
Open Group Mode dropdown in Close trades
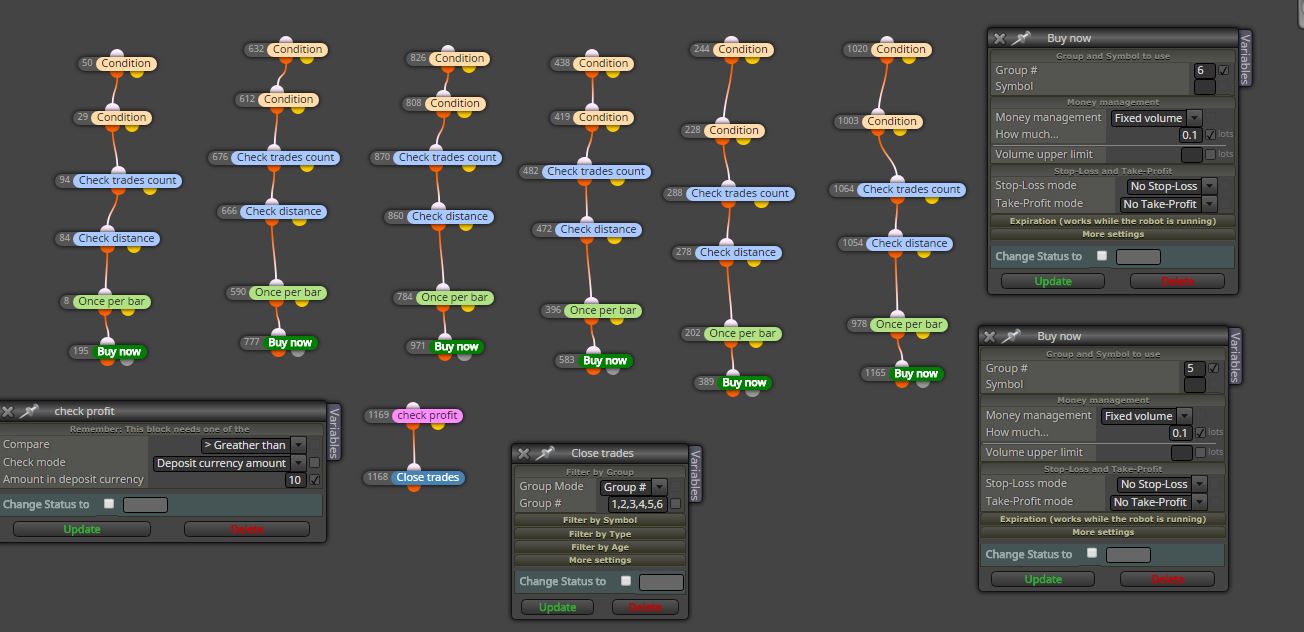tap(633, 487)
